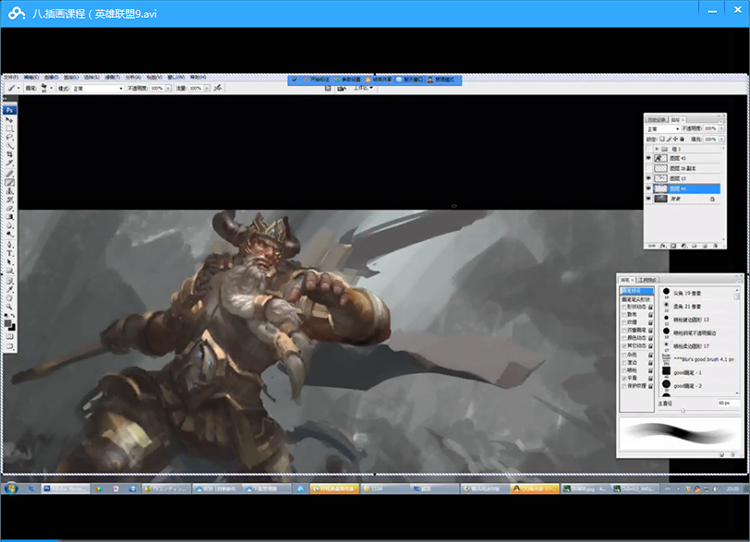Select Blur's good brush preset
Viewport: 750px width, 542px height.
(x=697, y=359)
